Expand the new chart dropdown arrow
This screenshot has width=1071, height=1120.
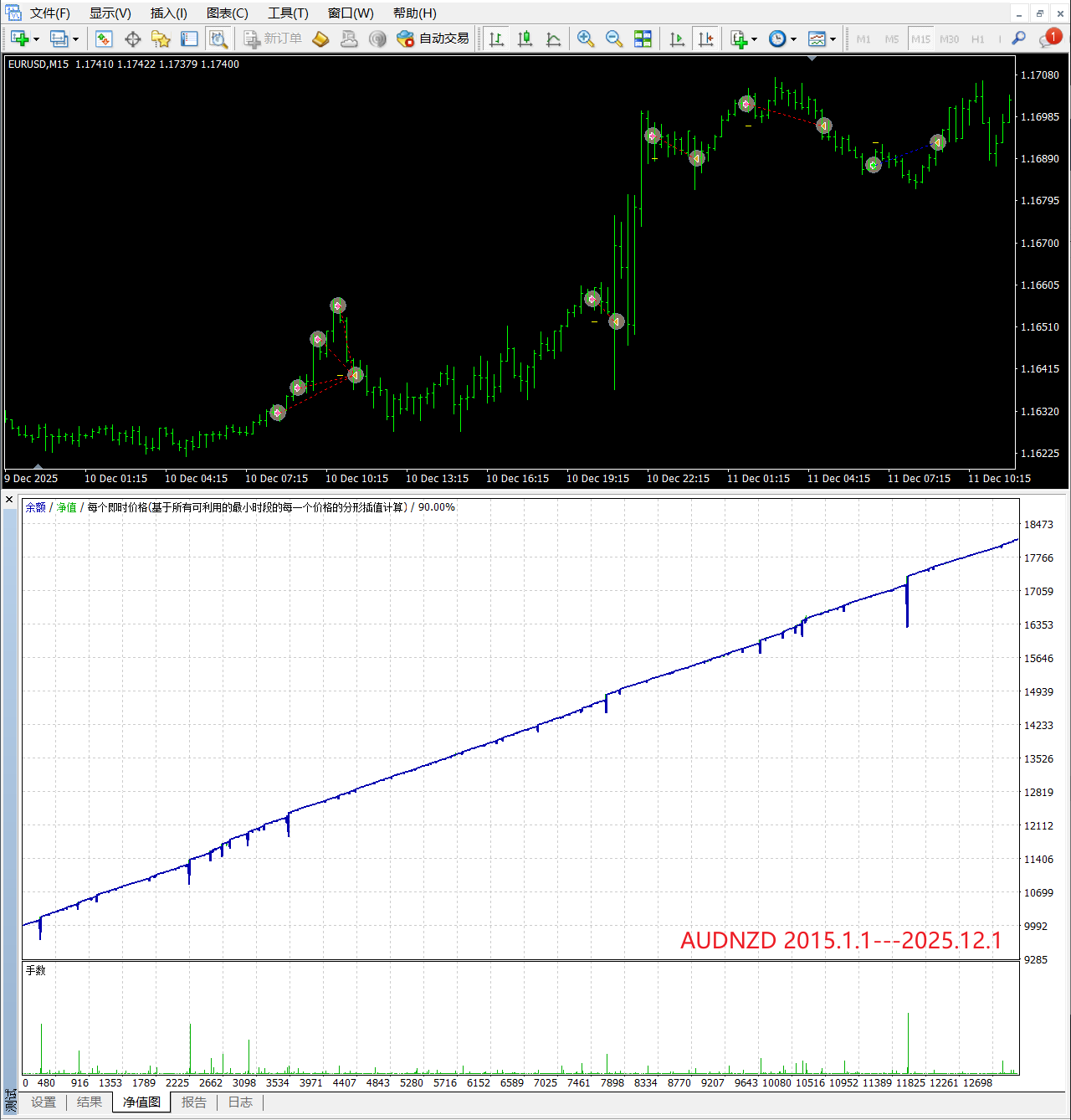(36, 39)
